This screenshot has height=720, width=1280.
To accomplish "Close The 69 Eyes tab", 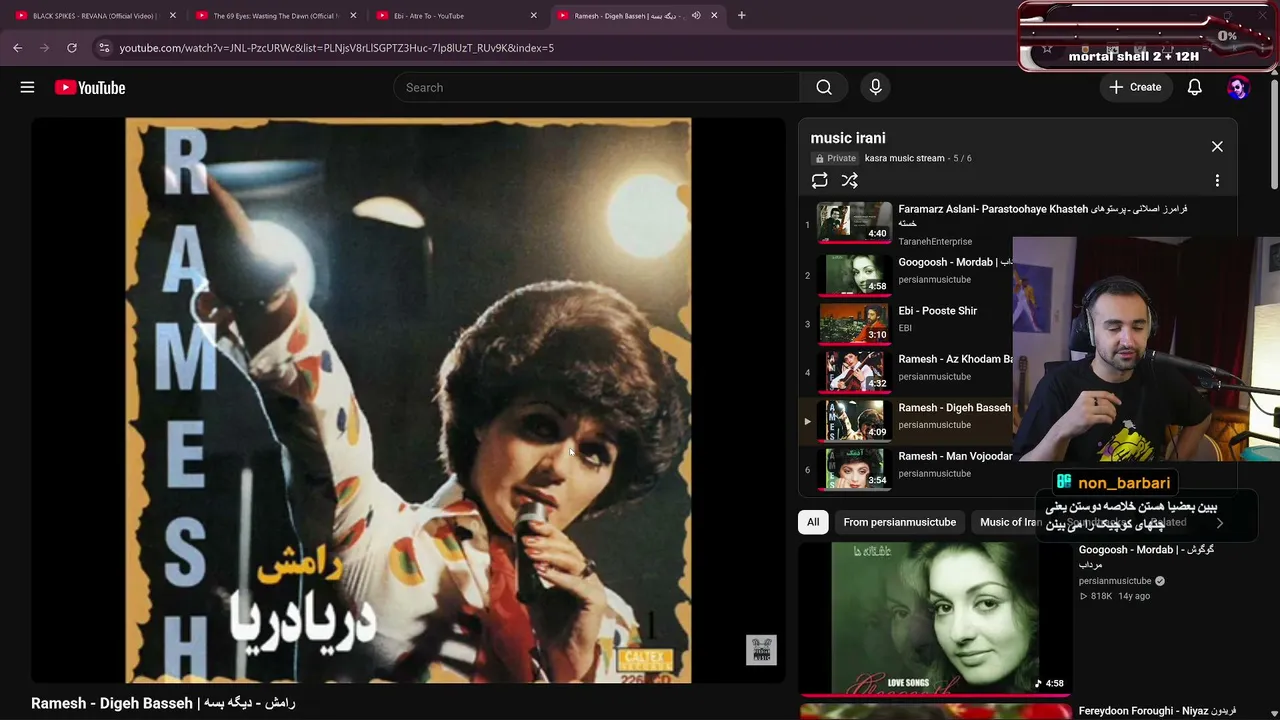I will (x=353, y=15).
